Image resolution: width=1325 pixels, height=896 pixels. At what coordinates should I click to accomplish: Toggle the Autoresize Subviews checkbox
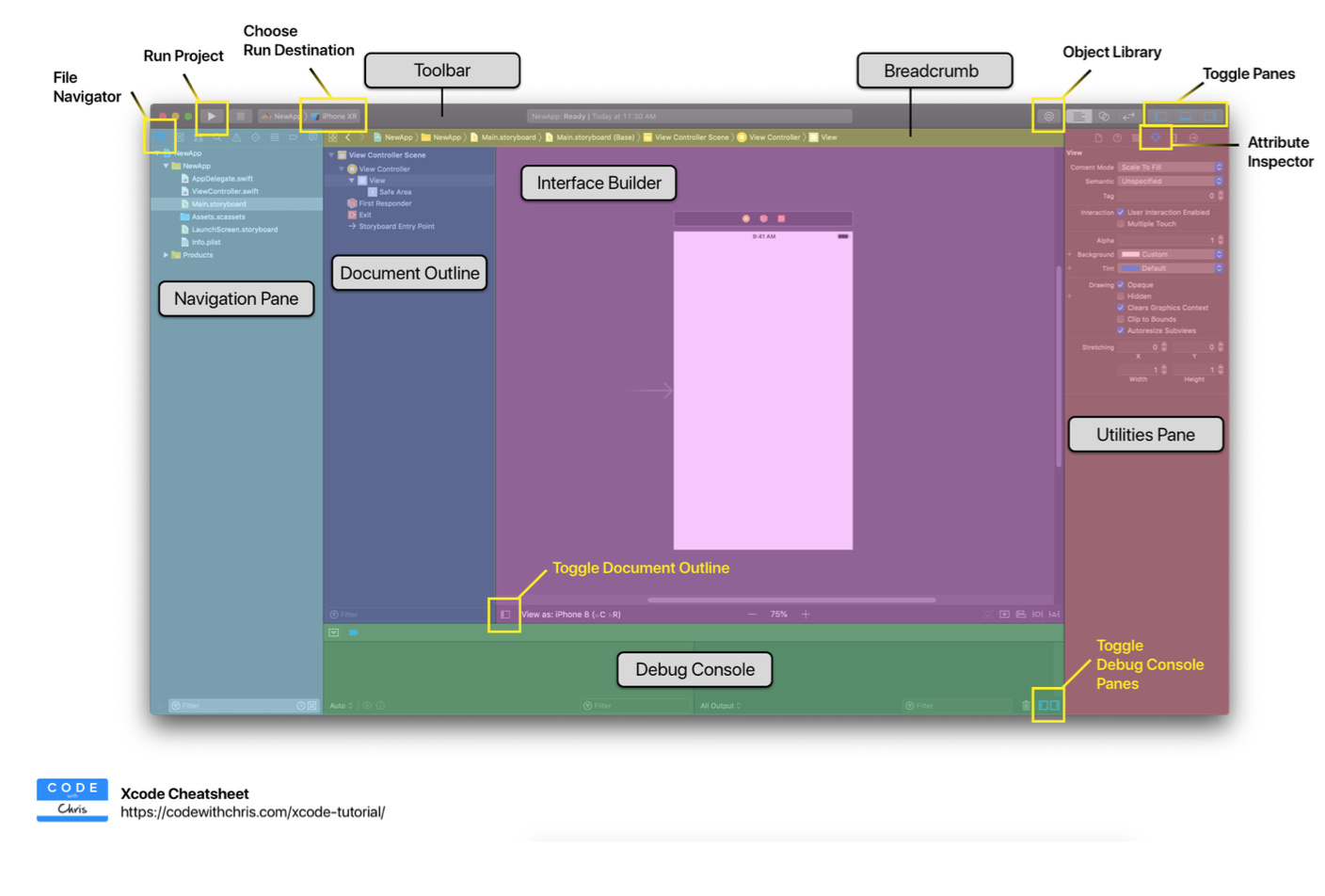(1121, 330)
